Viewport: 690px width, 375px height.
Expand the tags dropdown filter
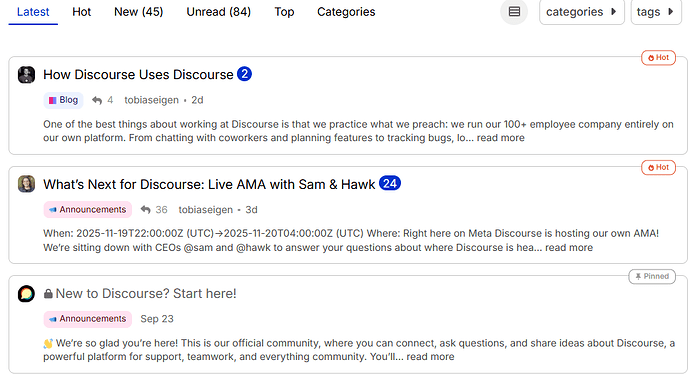(656, 12)
